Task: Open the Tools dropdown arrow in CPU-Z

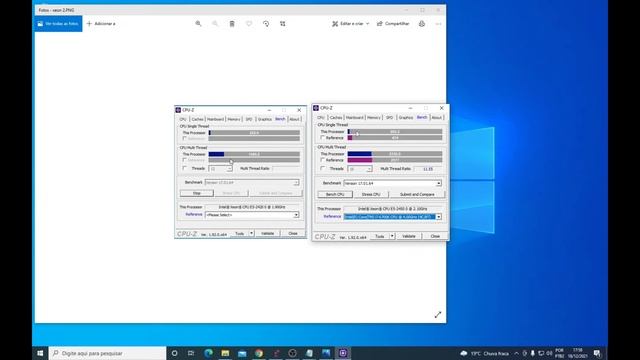Action: tap(392, 236)
